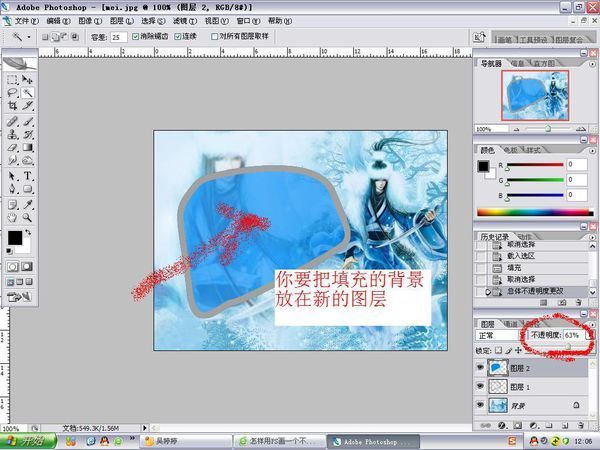
Task: Select the Hand tool
Action: pos(12,217)
